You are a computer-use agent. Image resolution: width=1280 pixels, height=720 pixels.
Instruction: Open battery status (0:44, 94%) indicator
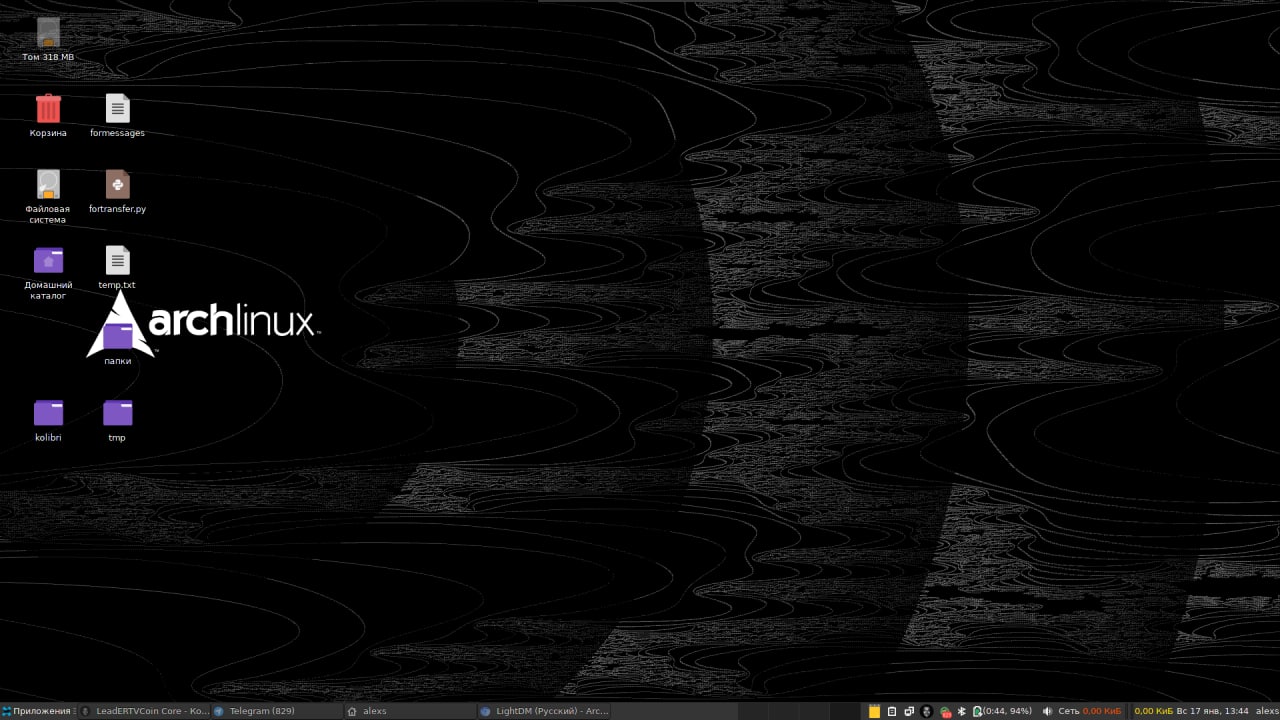(x=1002, y=711)
